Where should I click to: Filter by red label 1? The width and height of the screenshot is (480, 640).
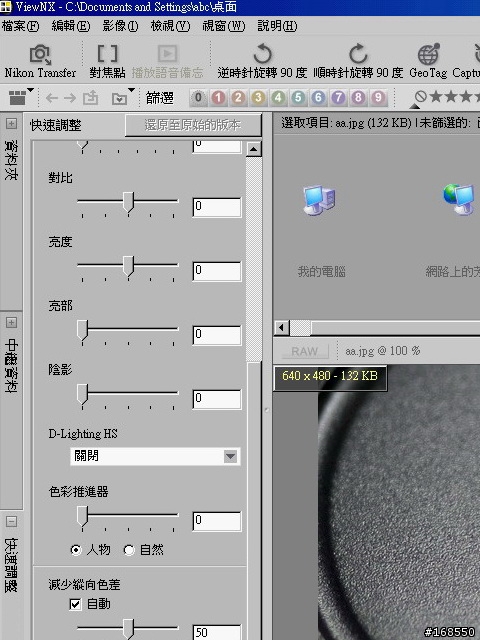click(218, 98)
